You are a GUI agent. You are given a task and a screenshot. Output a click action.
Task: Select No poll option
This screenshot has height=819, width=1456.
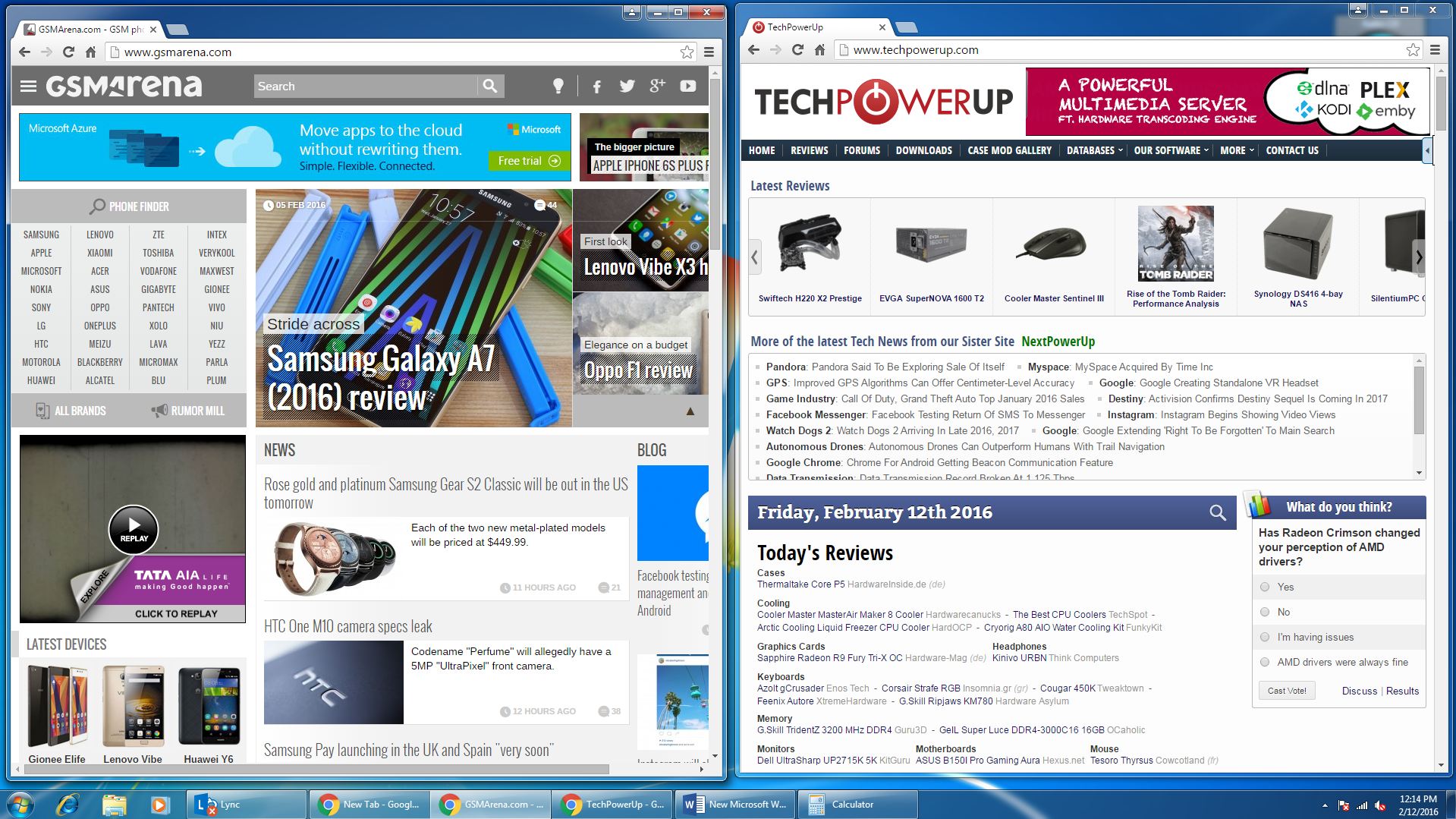1265,612
